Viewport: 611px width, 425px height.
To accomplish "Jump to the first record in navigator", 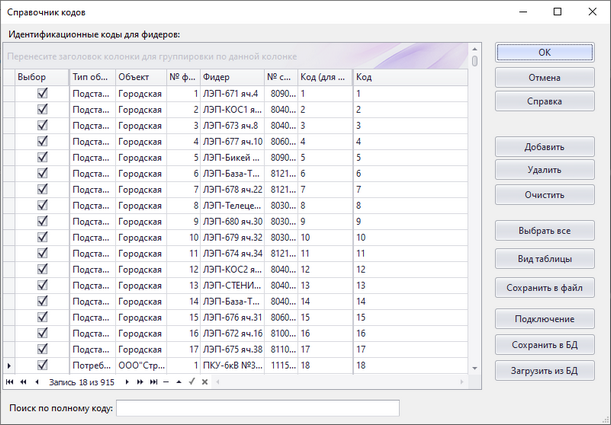I will (x=10, y=382).
